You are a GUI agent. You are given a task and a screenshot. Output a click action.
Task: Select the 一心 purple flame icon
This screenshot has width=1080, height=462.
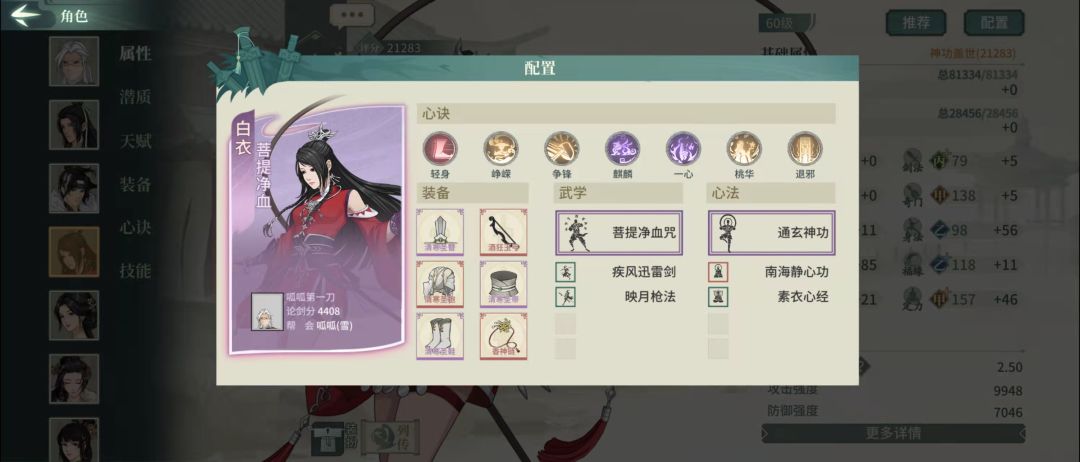point(683,149)
